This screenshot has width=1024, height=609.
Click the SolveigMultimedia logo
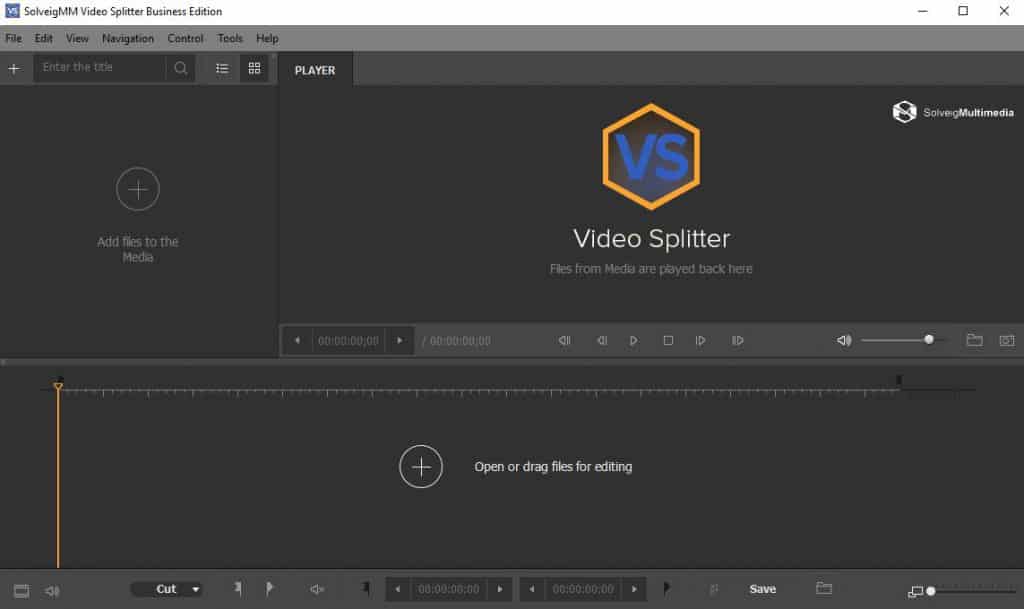(953, 112)
